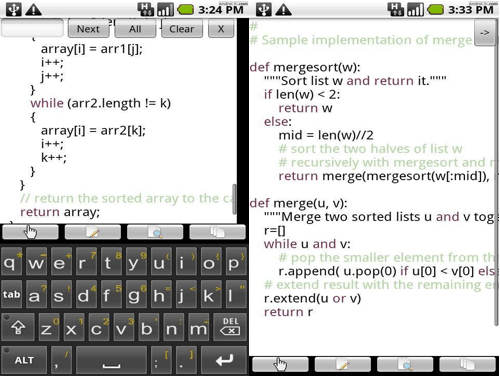Tap the d key

tap(86, 295)
